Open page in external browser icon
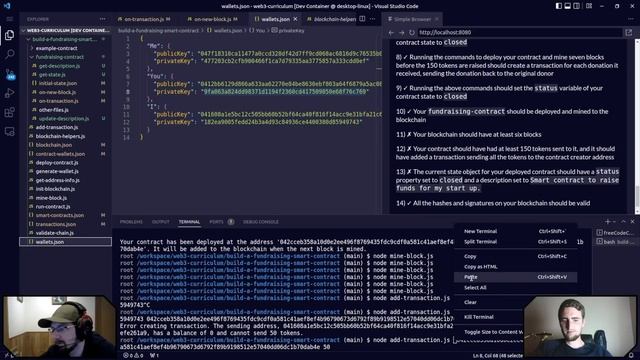 pyautogui.click(x=629, y=32)
